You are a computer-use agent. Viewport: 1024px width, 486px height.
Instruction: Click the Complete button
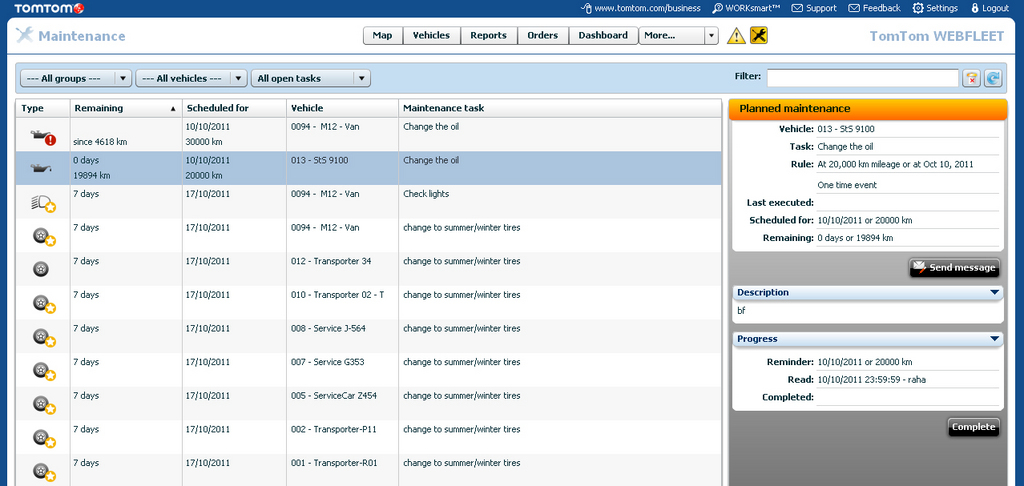pos(974,427)
